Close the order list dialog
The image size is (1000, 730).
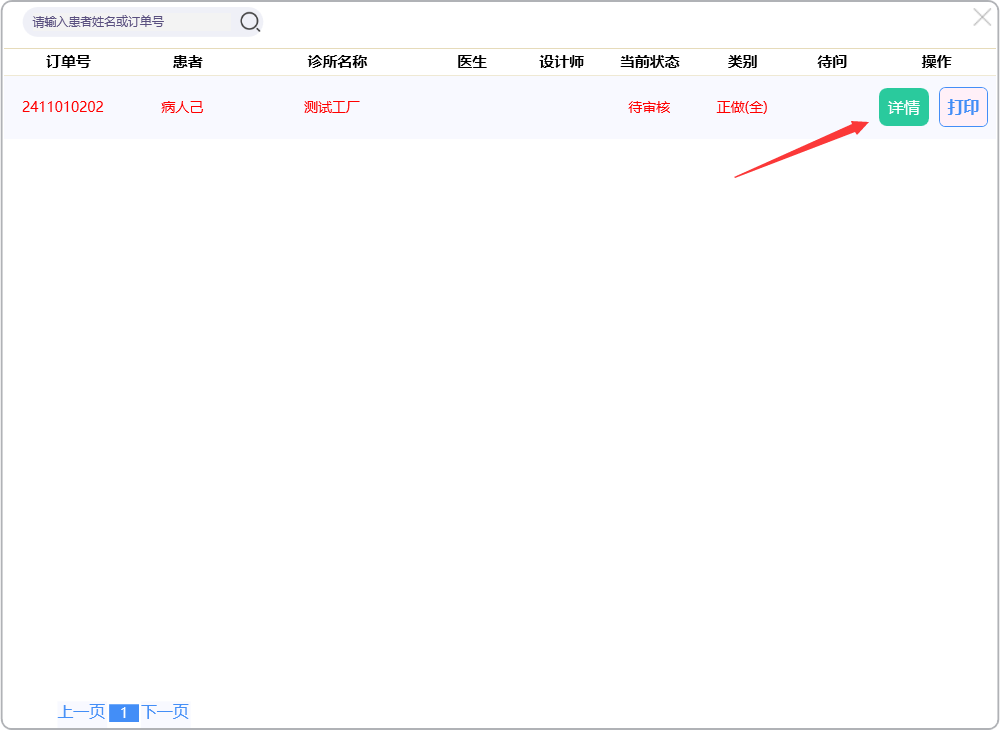coord(982,17)
